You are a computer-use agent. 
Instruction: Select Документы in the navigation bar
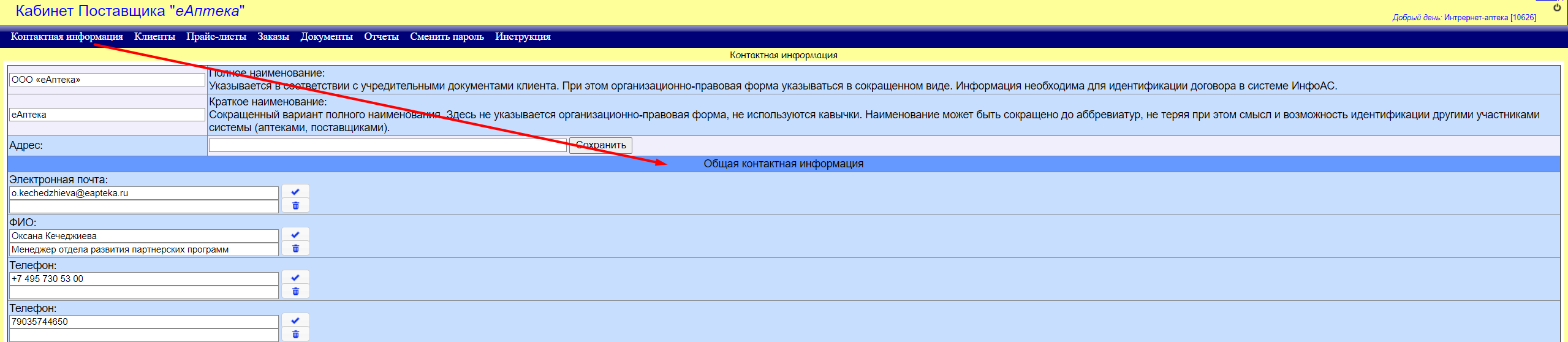tap(327, 37)
